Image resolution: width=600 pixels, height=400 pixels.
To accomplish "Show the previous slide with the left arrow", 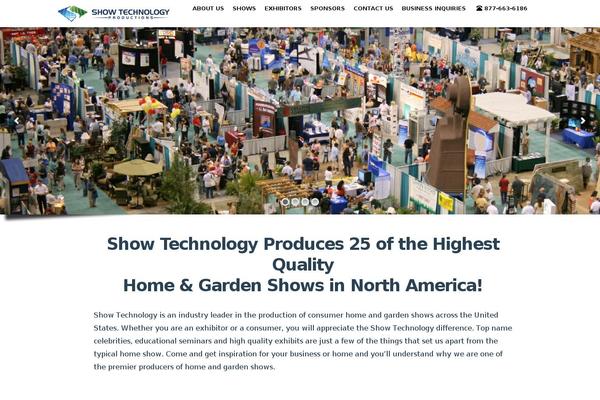I will pyautogui.click(x=16, y=121).
